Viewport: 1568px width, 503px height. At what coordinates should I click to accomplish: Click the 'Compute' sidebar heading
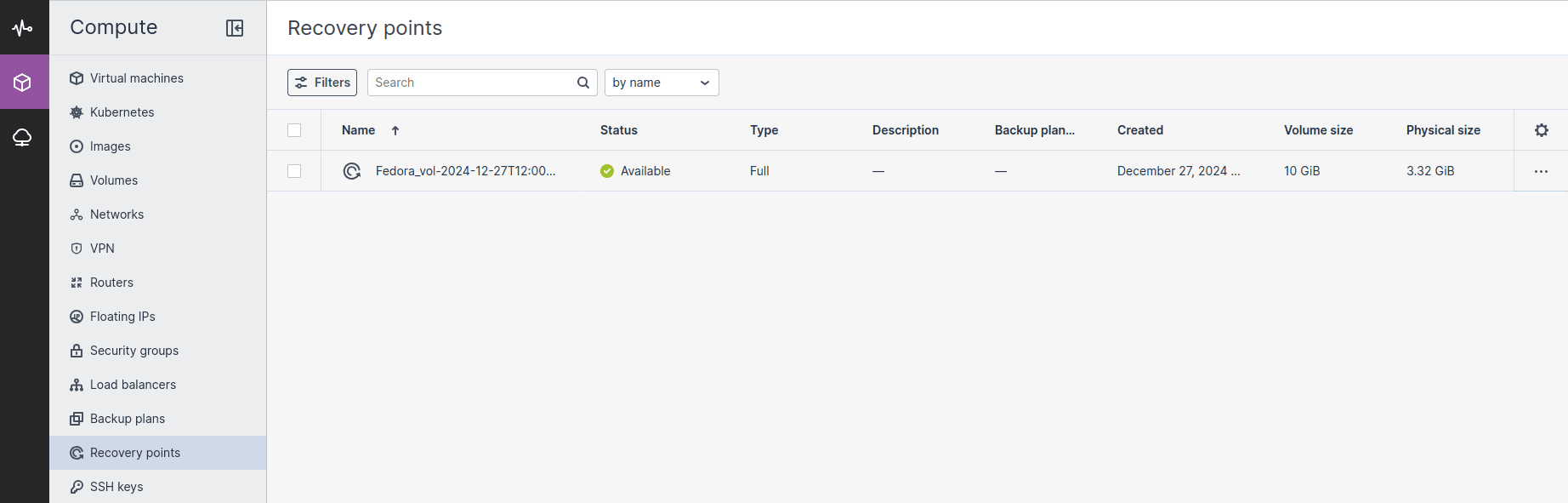pos(114,27)
